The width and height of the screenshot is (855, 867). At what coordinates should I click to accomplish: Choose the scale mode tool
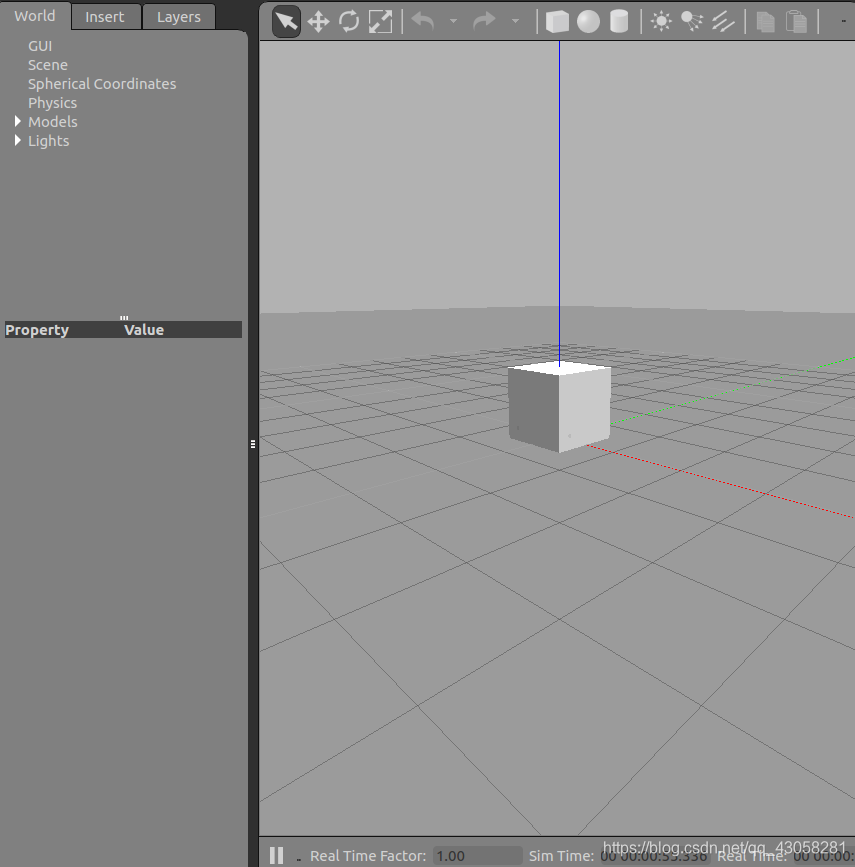(x=380, y=22)
